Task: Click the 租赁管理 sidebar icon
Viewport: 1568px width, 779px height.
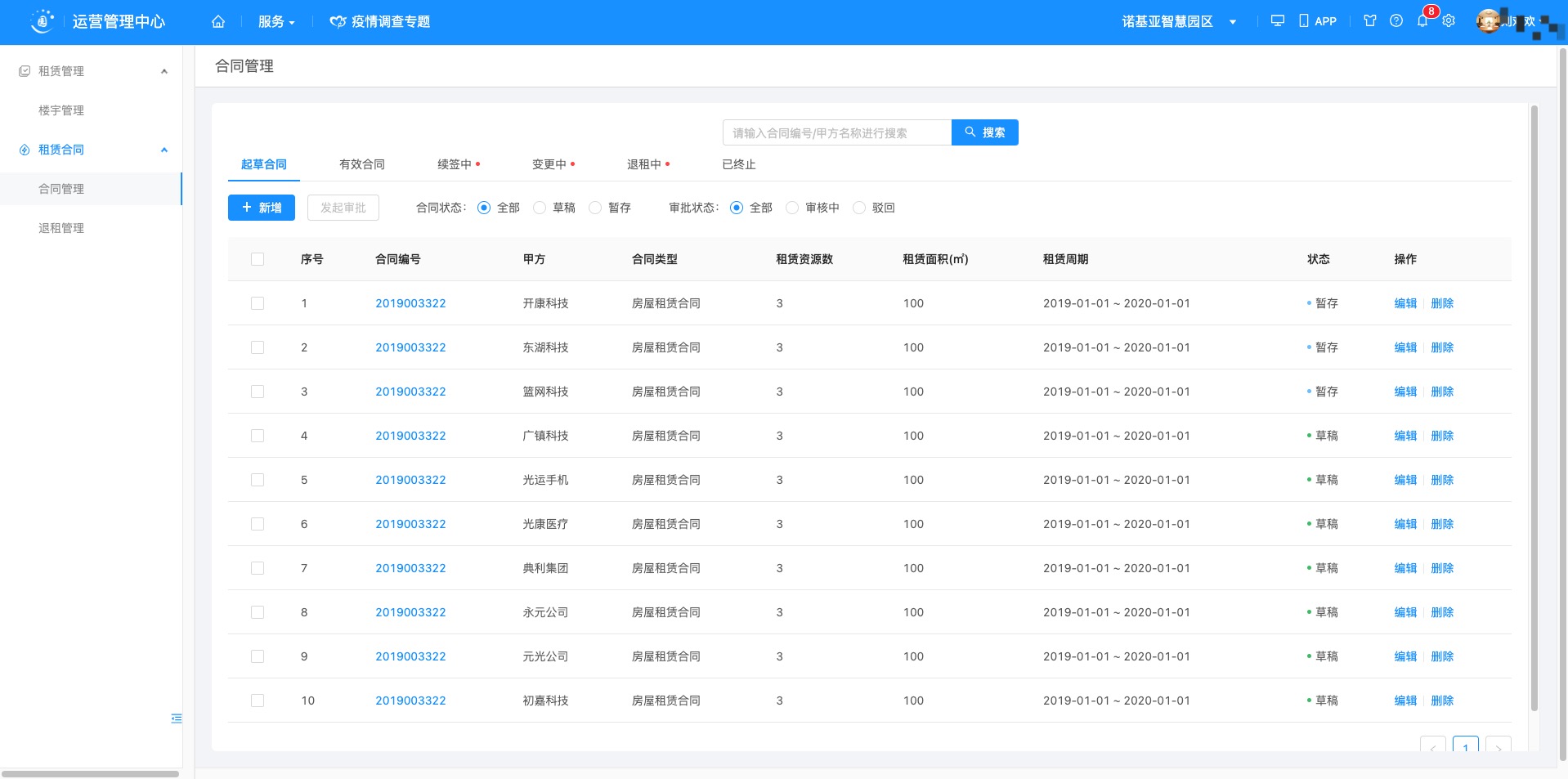Action: pyautogui.click(x=25, y=71)
